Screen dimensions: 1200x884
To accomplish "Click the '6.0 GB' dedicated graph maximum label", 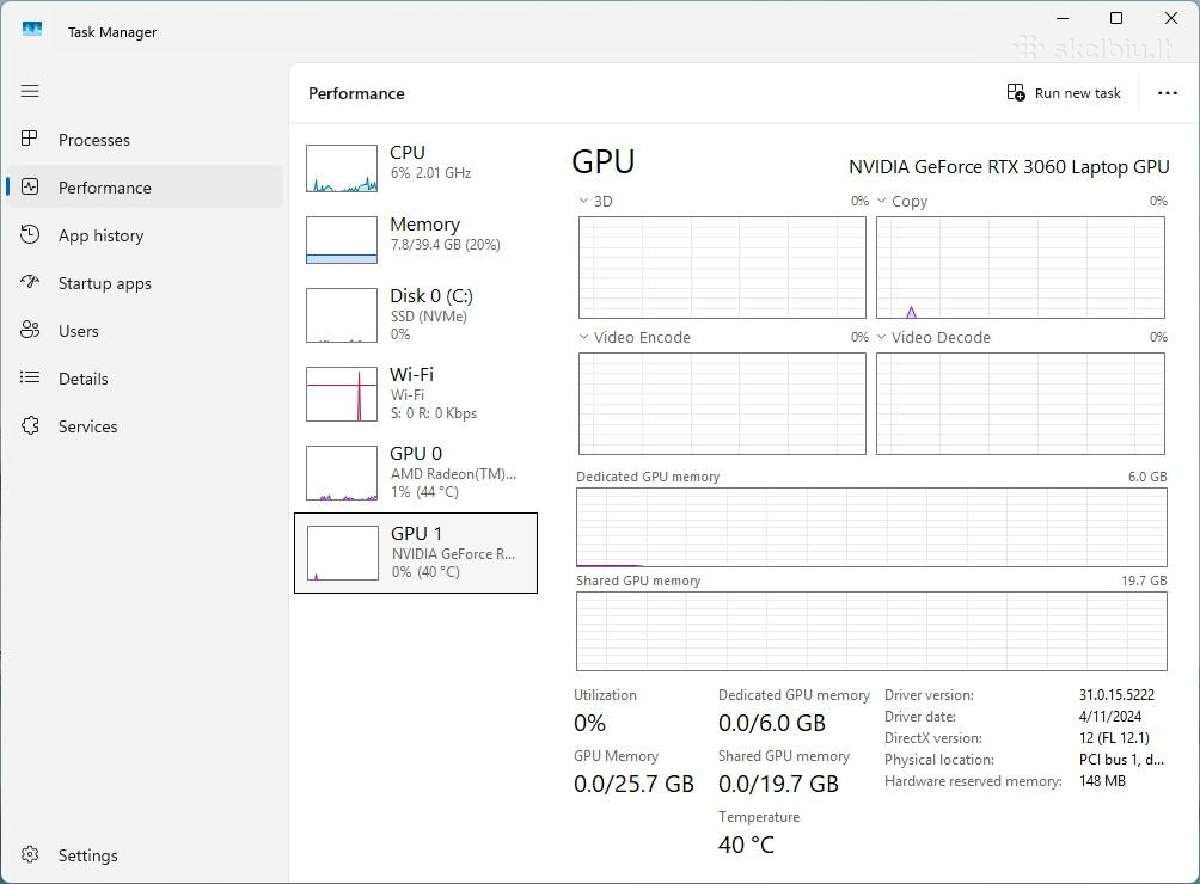I will pyautogui.click(x=1147, y=477).
